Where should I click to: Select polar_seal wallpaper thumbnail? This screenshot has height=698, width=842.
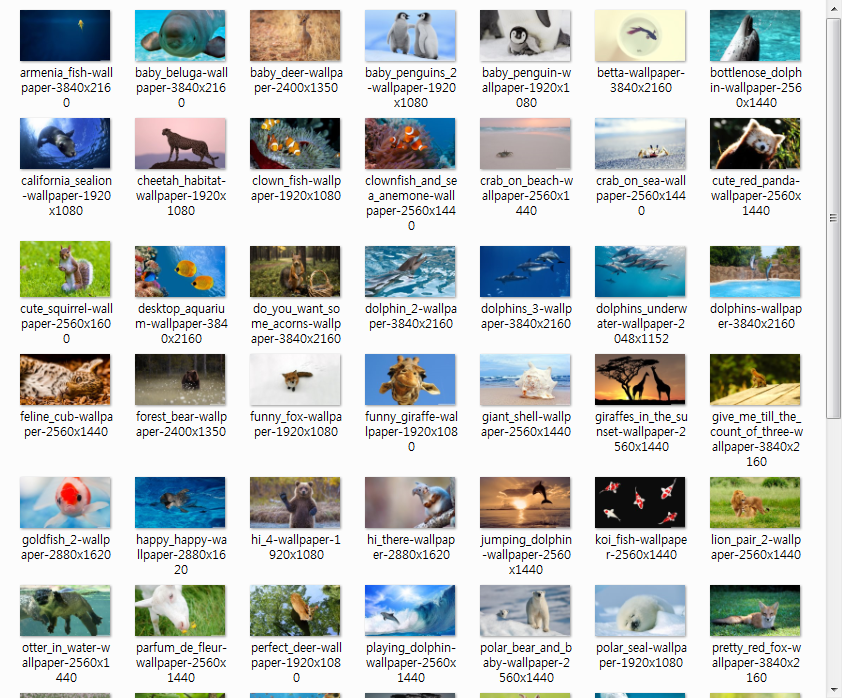(640, 610)
